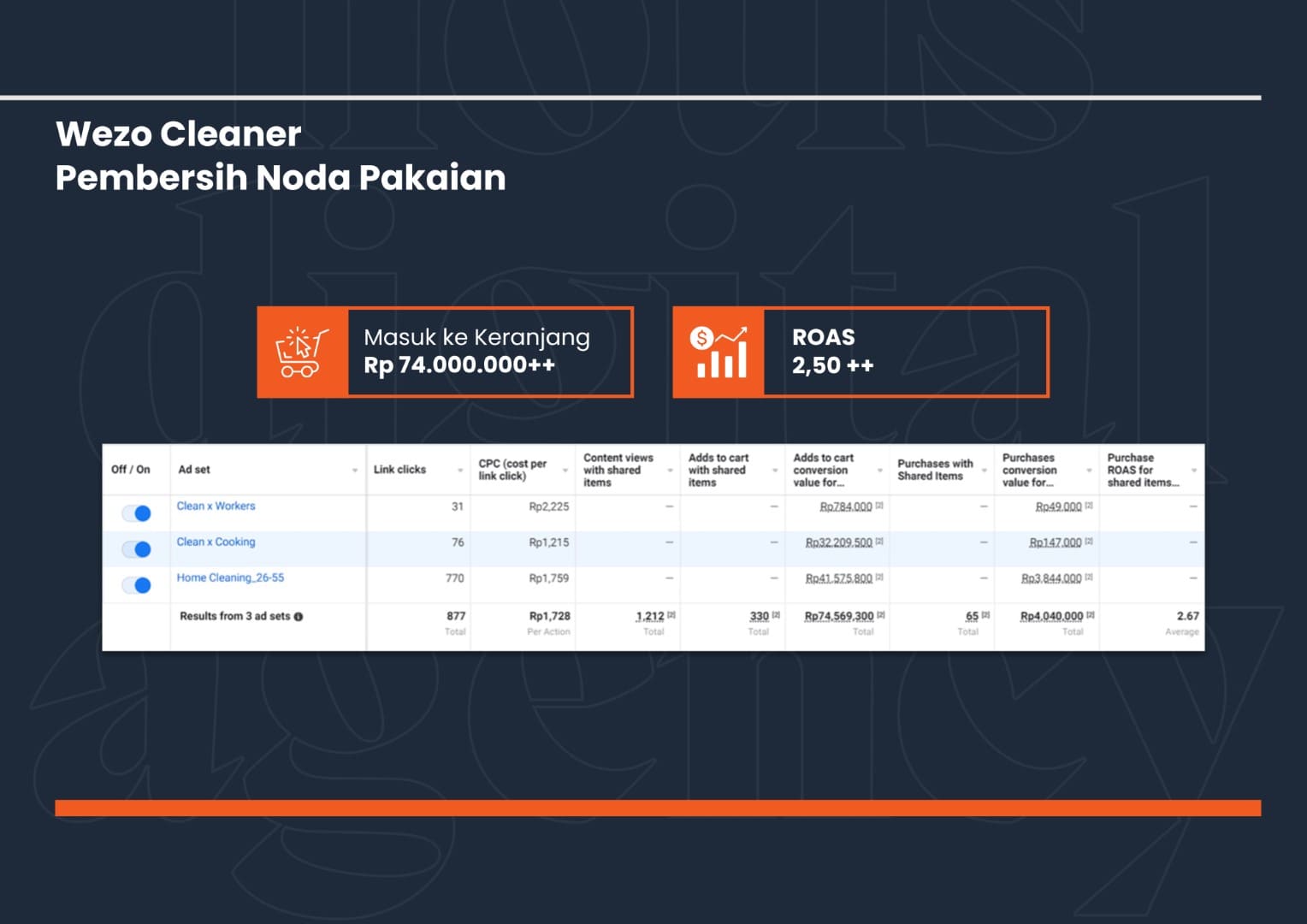Disable the Home Cleaning_26-55 ad set switch
Viewport: 1307px width, 924px height.
137,585
